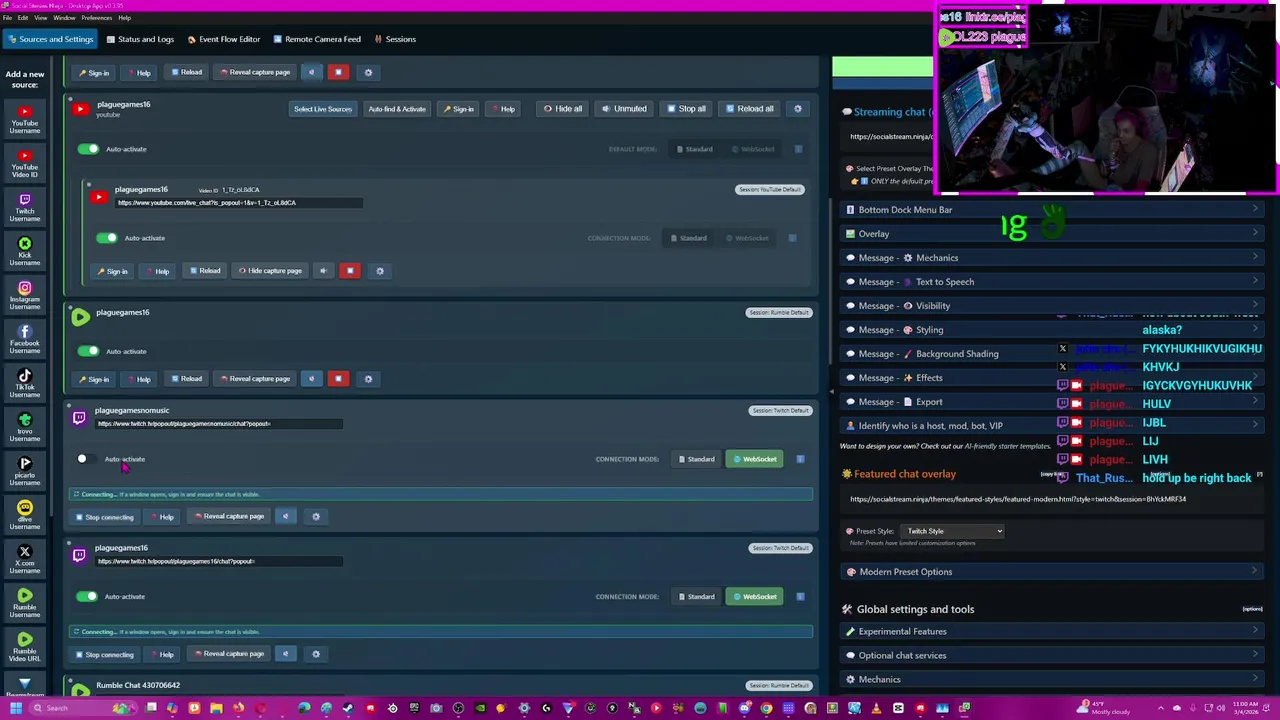1280x720 pixels.
Task: Open settings gear for plaguegames16 YouTube group
Action: pyautogui.click(x=798, y=109)
